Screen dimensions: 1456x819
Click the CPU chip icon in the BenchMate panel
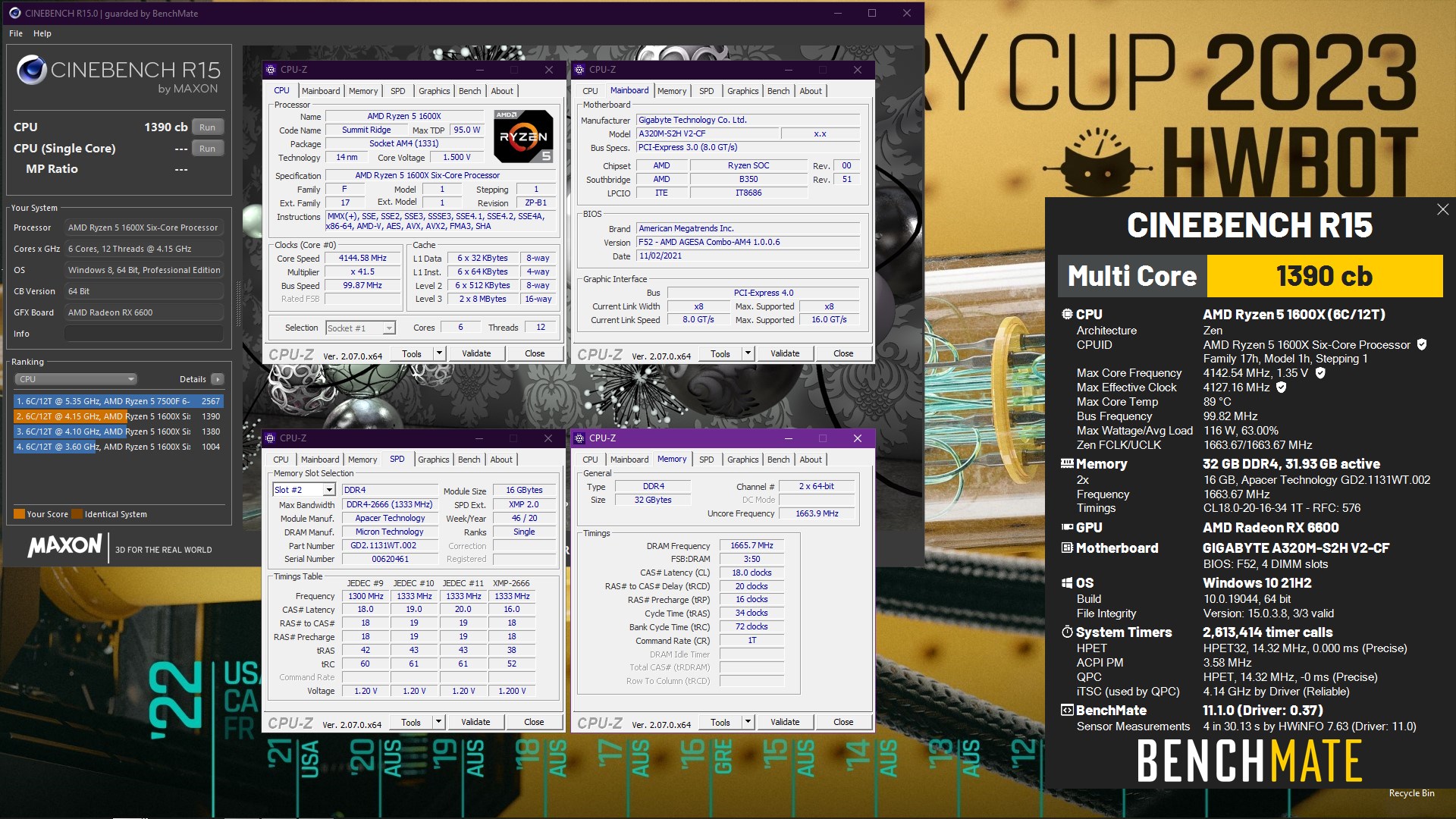point(1067,314)
